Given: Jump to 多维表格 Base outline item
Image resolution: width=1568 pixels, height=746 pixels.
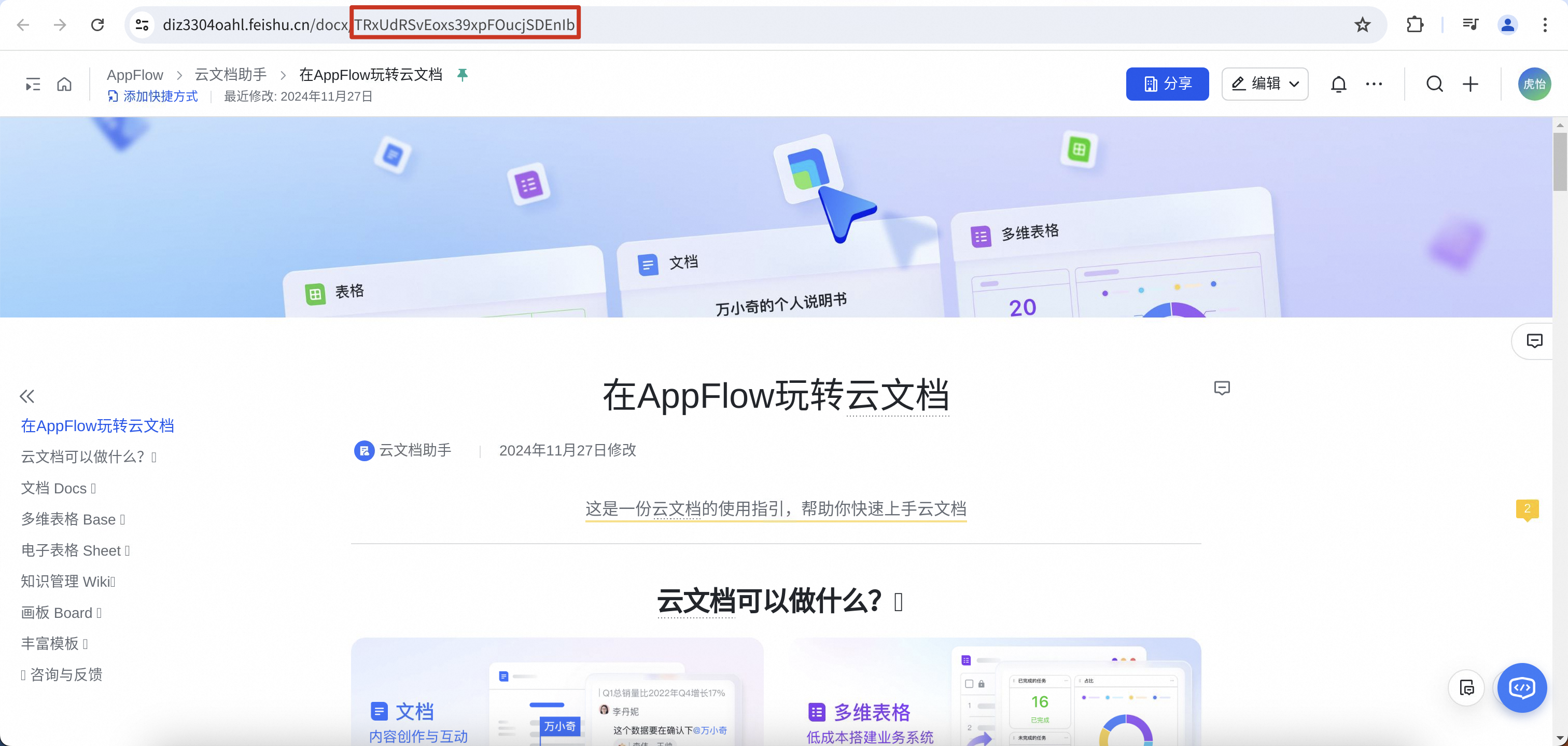Looking at the screenshot, I should click(x=73, y=519).
